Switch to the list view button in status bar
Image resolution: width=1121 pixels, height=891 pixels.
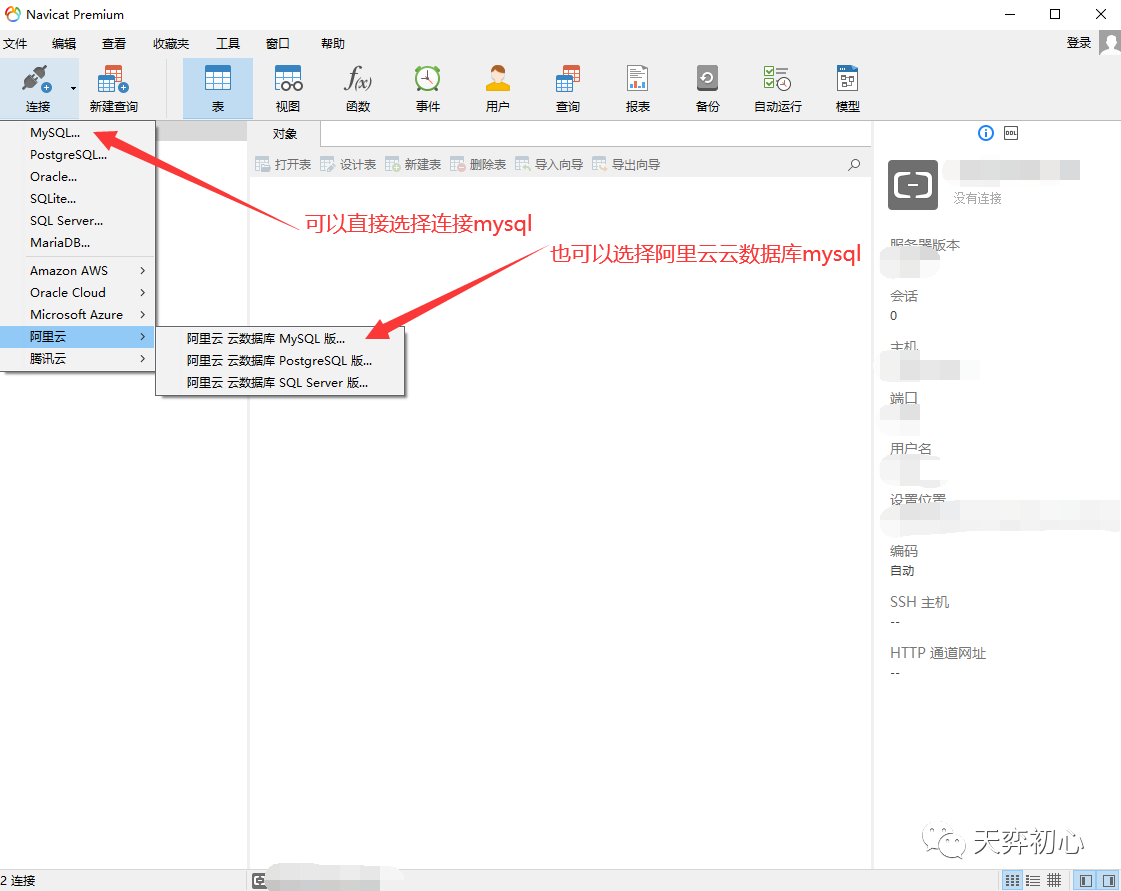[x=1033, y=880]
